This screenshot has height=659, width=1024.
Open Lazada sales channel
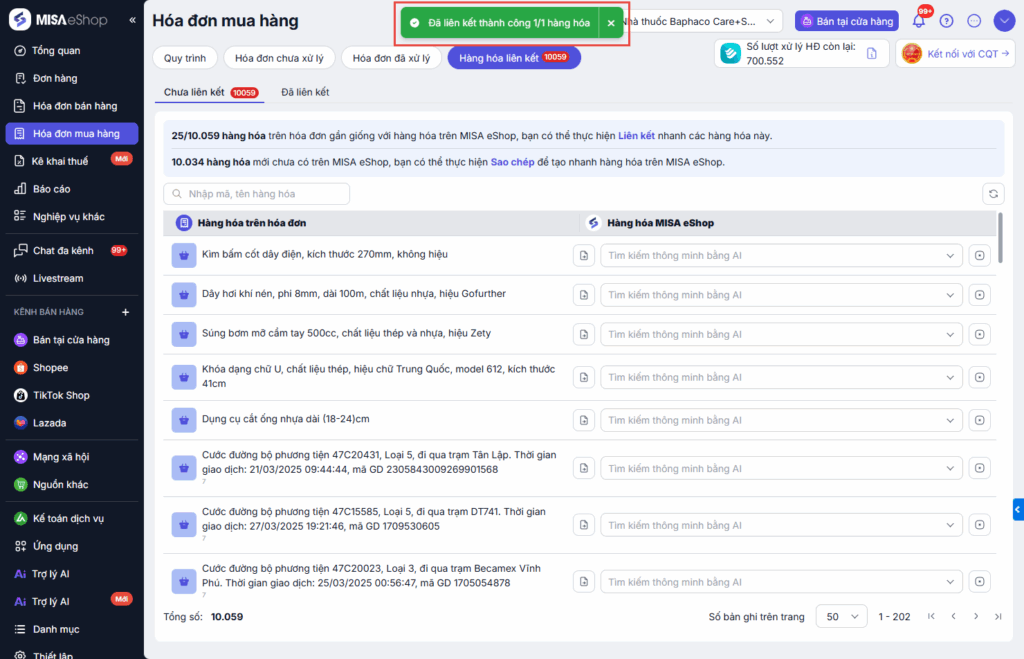[72, 423]
